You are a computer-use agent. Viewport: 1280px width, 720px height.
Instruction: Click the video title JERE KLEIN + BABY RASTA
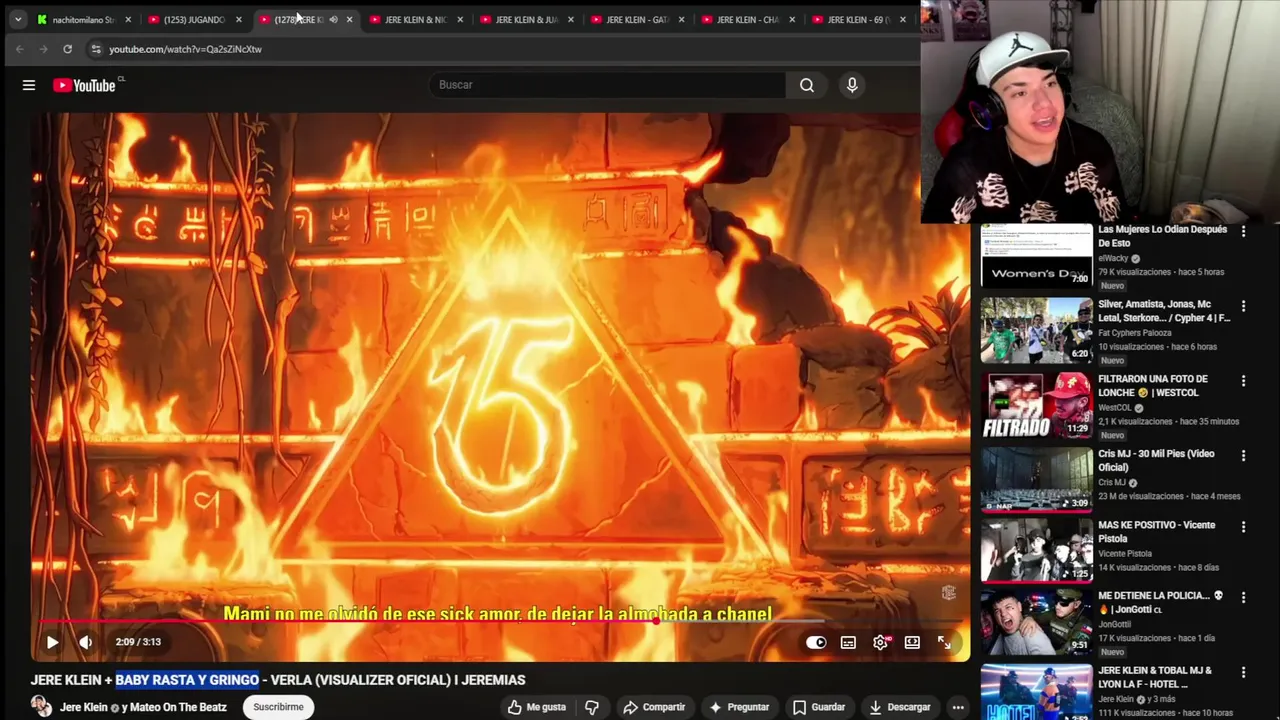point(278,680)
